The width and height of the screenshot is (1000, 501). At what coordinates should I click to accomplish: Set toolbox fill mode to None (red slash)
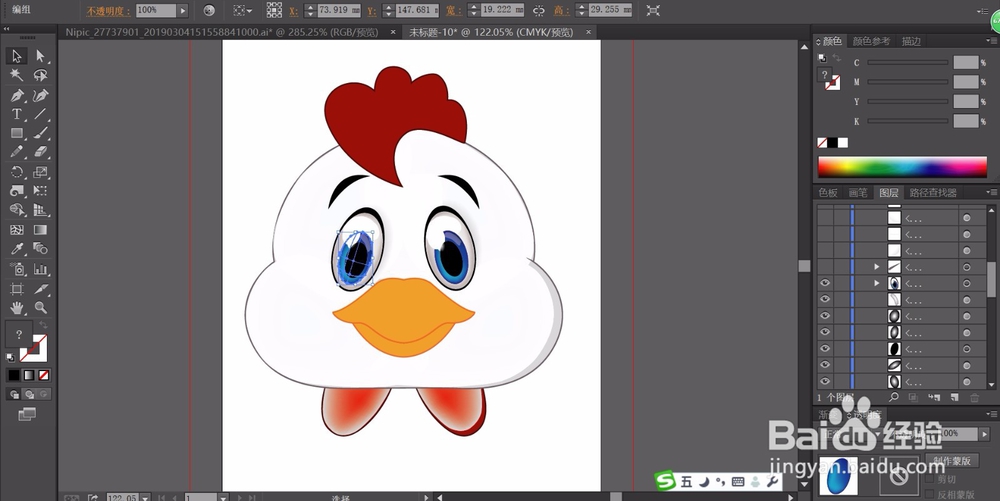point(44,375)
